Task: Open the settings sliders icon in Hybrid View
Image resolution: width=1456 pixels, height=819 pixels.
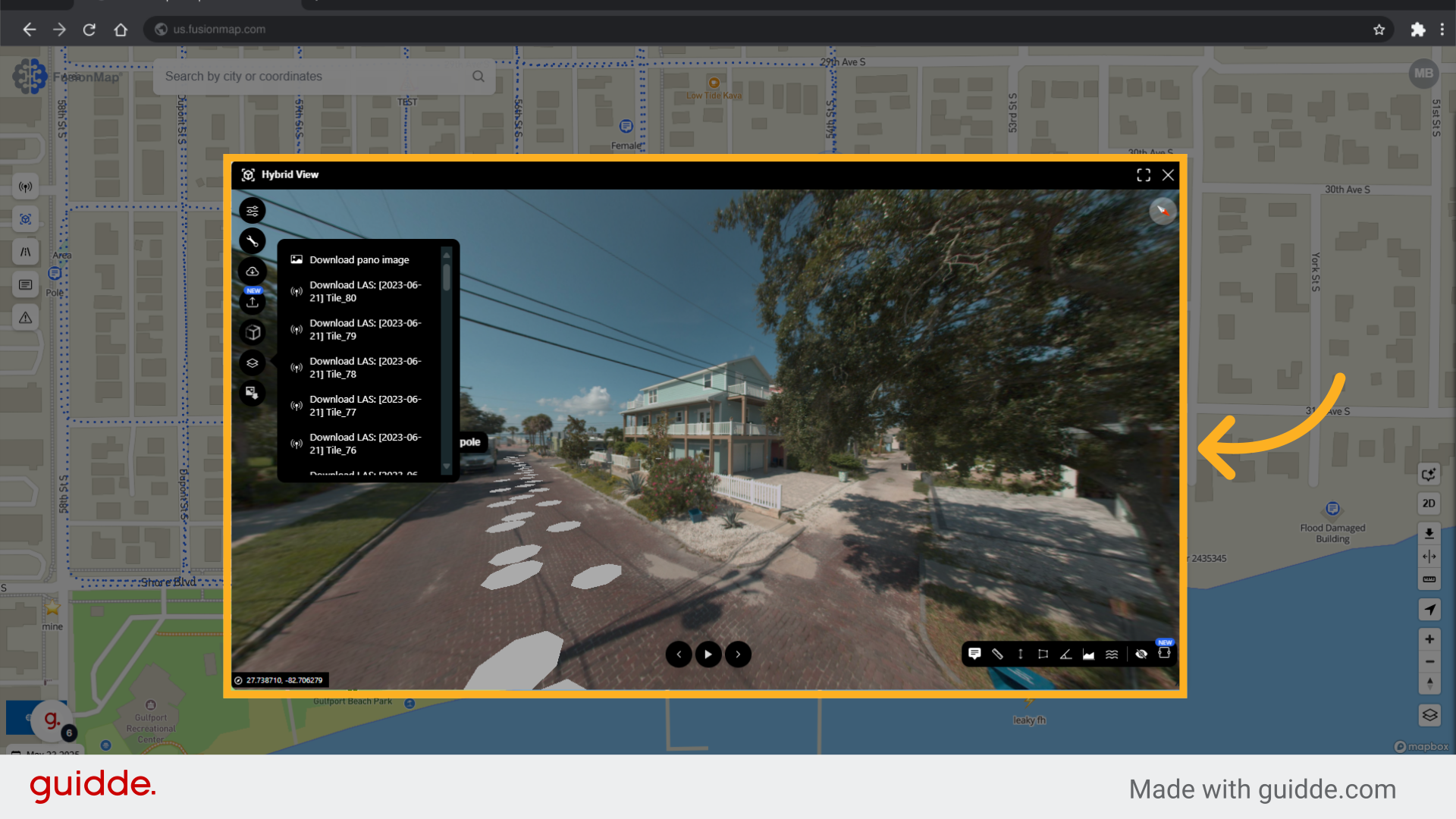Action: 253,211
